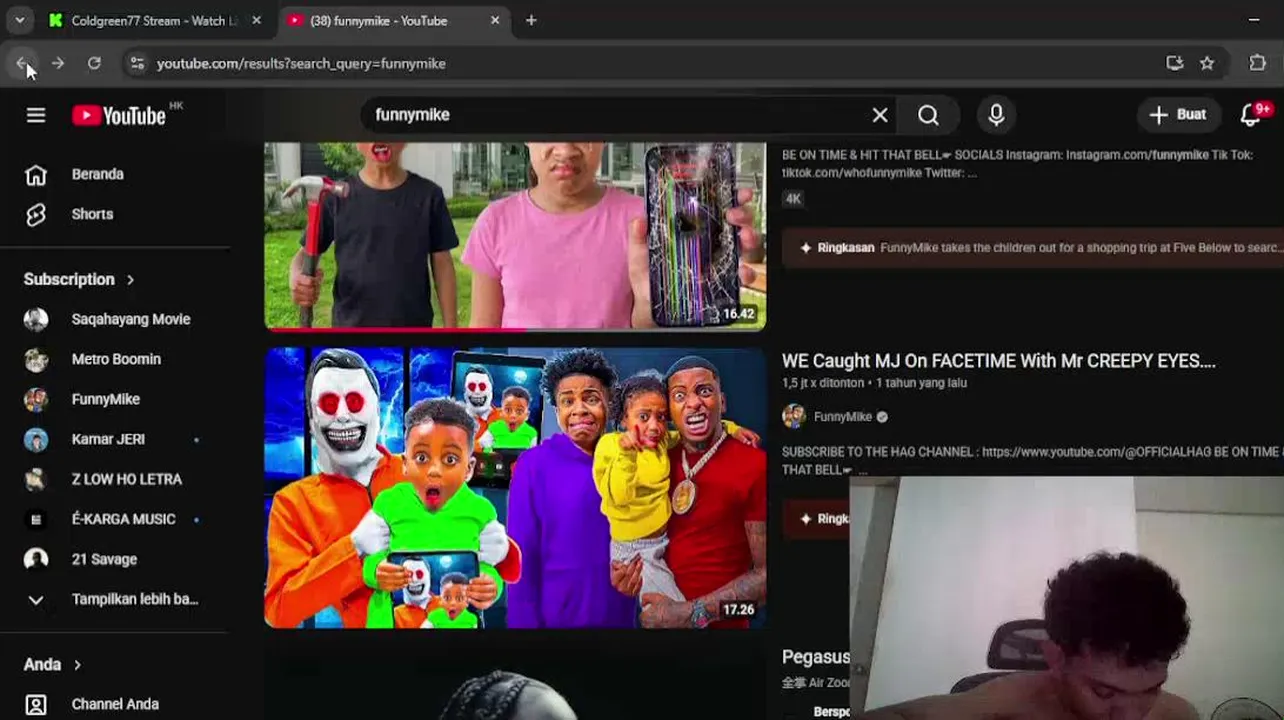Image resolution: width=1284 pixels, height=720 pixels.
Task: Reload the page
Action: [x=94, y=63]
